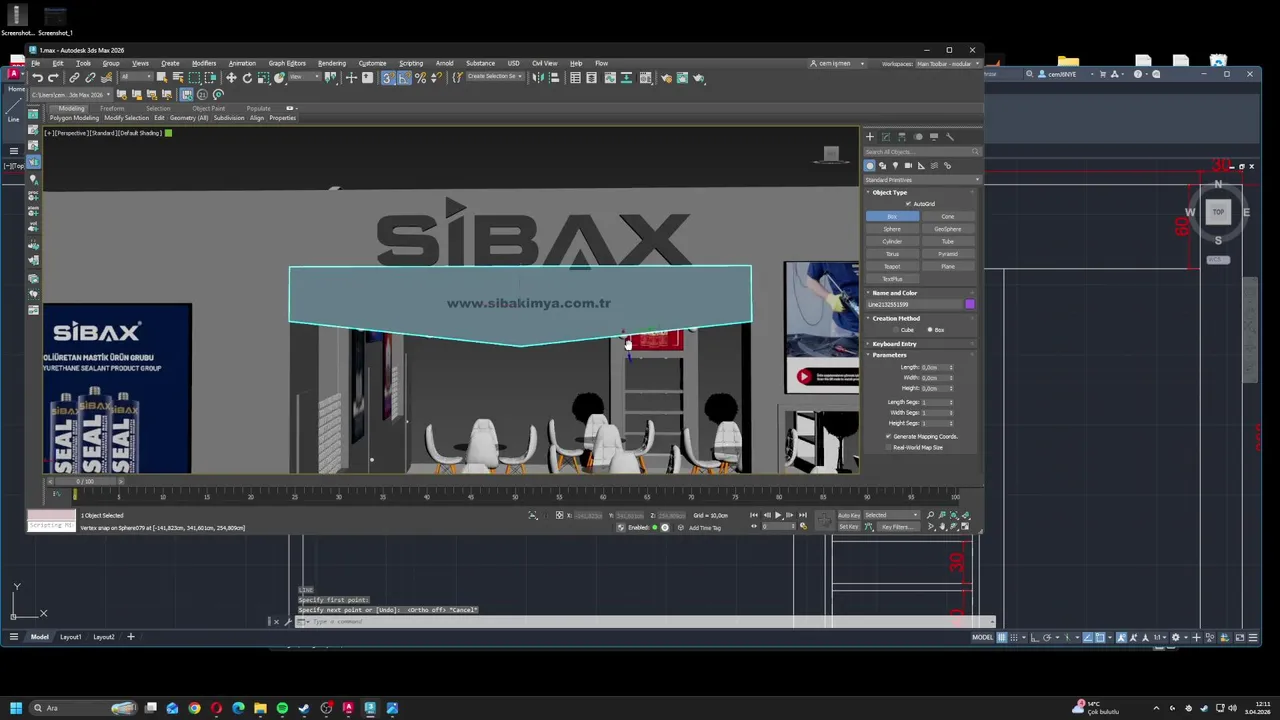1280x720 pixels.
Task: Click Layout1 tab in AutoCAD window
Action: (70, 637)
